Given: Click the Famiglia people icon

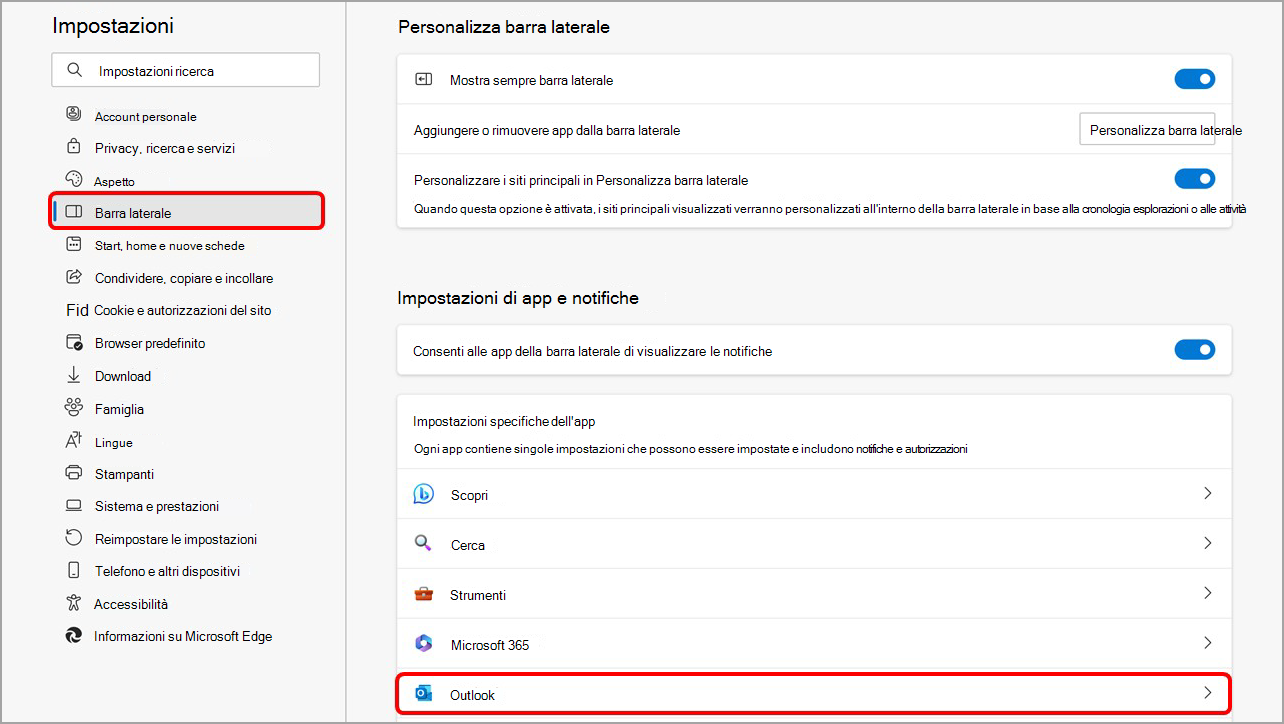Looking at the screenshot, I should coord(73,407).
